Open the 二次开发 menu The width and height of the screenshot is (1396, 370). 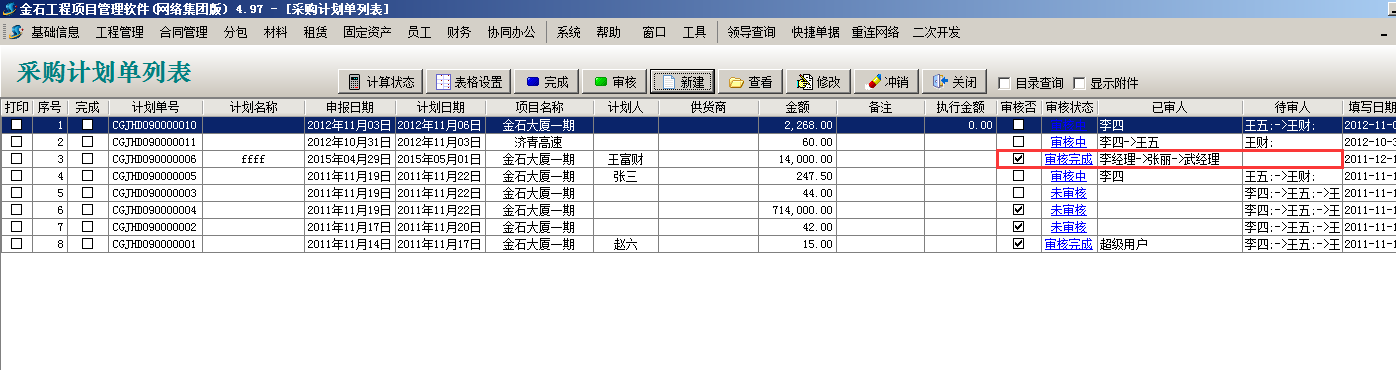pos(937,32)
